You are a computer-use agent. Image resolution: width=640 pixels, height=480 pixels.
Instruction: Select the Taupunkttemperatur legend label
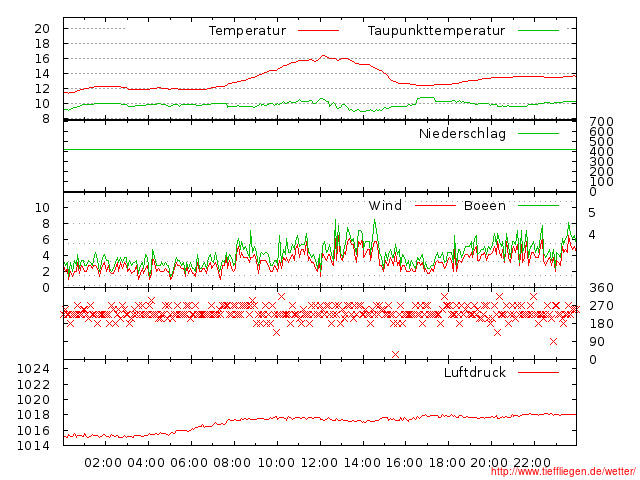(436, 31)
